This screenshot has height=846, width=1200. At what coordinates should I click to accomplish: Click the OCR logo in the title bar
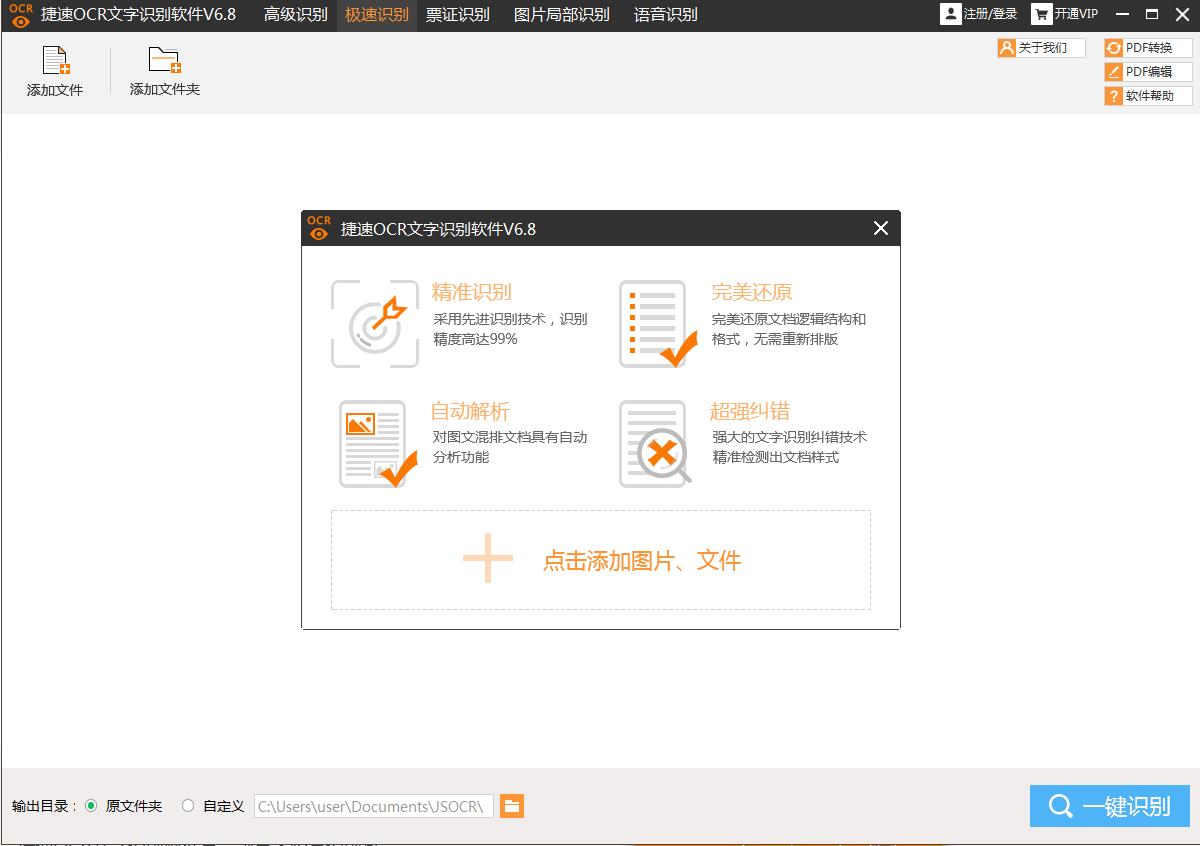19,15
